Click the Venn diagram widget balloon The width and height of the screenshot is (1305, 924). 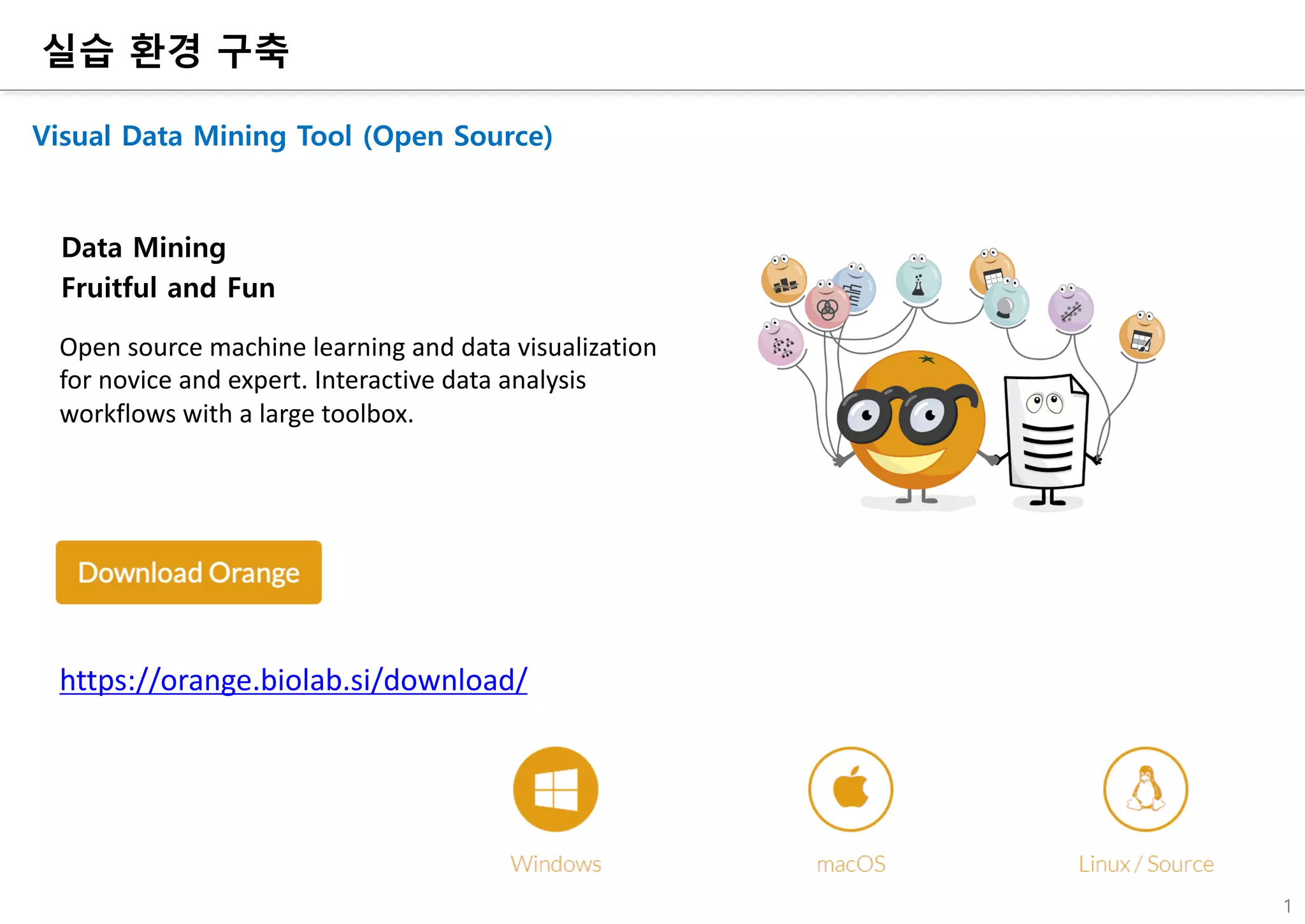(x=827, y=308)
